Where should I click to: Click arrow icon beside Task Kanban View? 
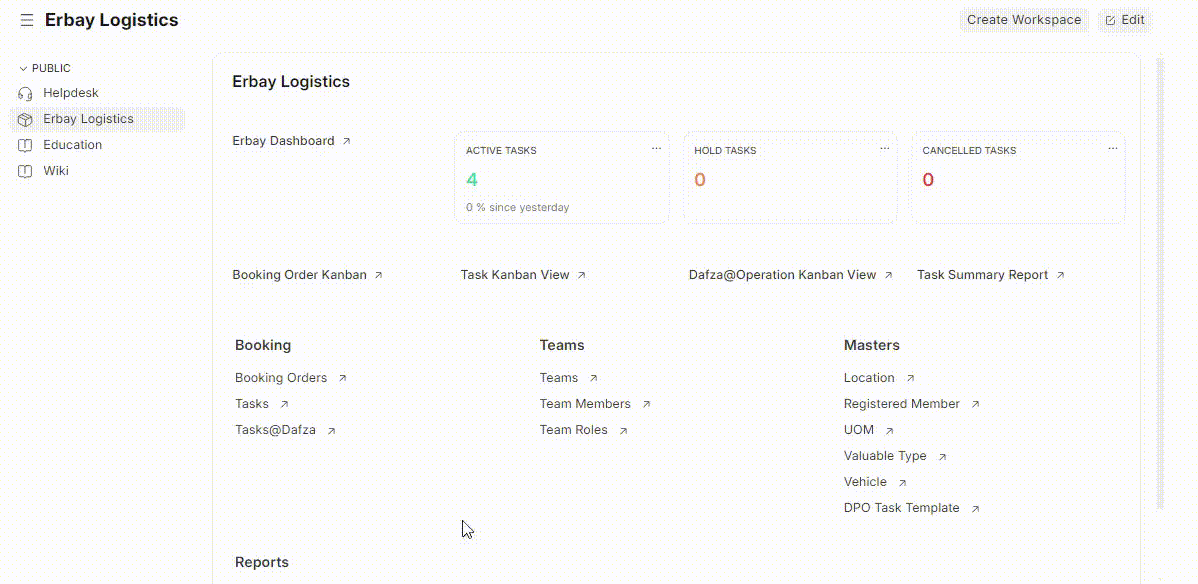(581, 275)
